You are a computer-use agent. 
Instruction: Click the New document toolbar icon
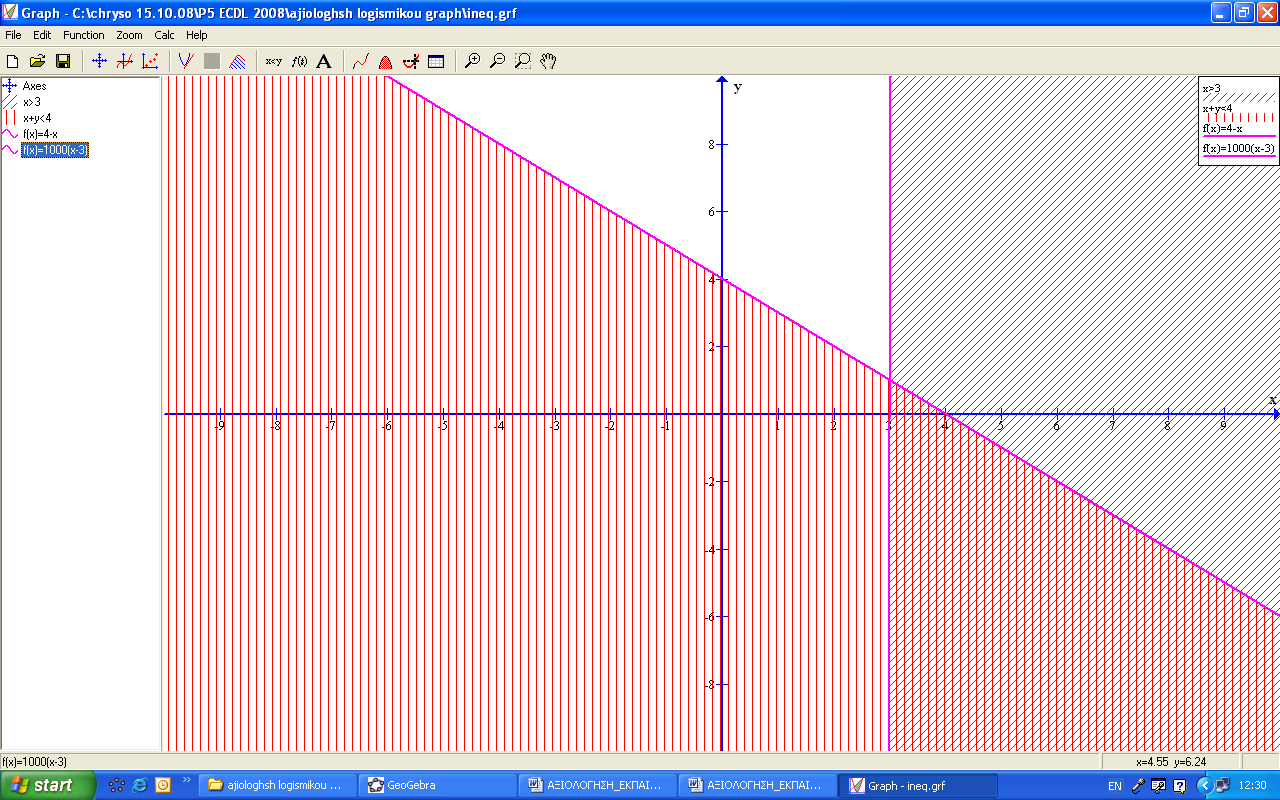tap(13, 61)
